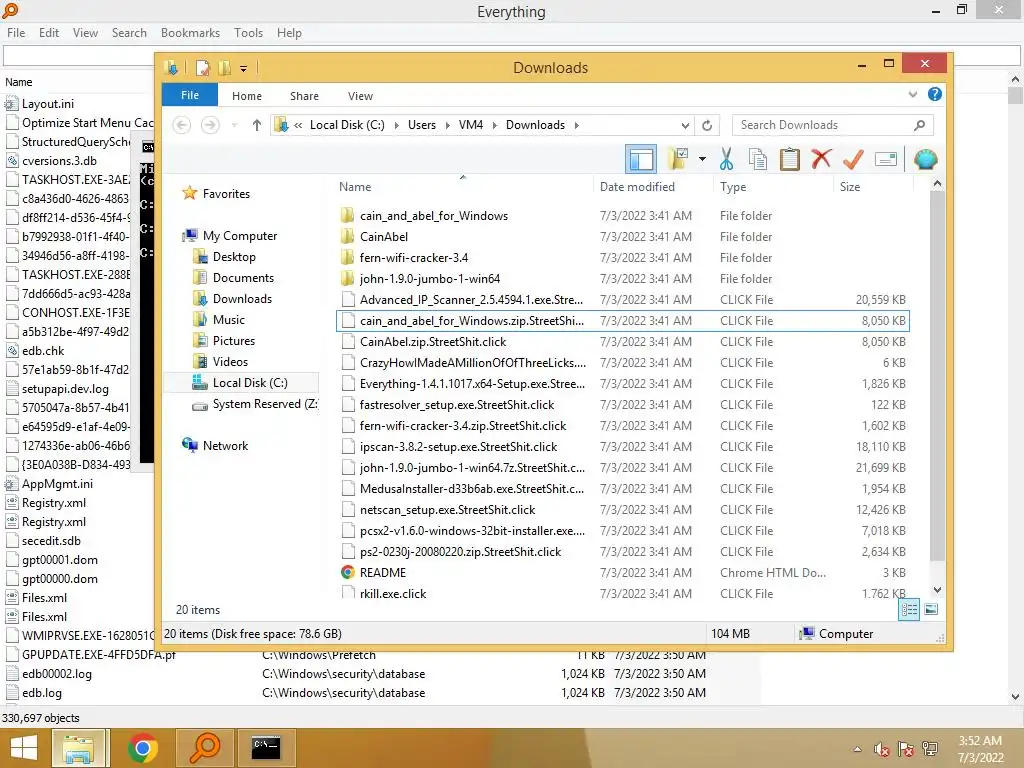Expand the ribbon with the chevron arrow
Viewport: 1024px width, 768px height.
pos(912,95)
